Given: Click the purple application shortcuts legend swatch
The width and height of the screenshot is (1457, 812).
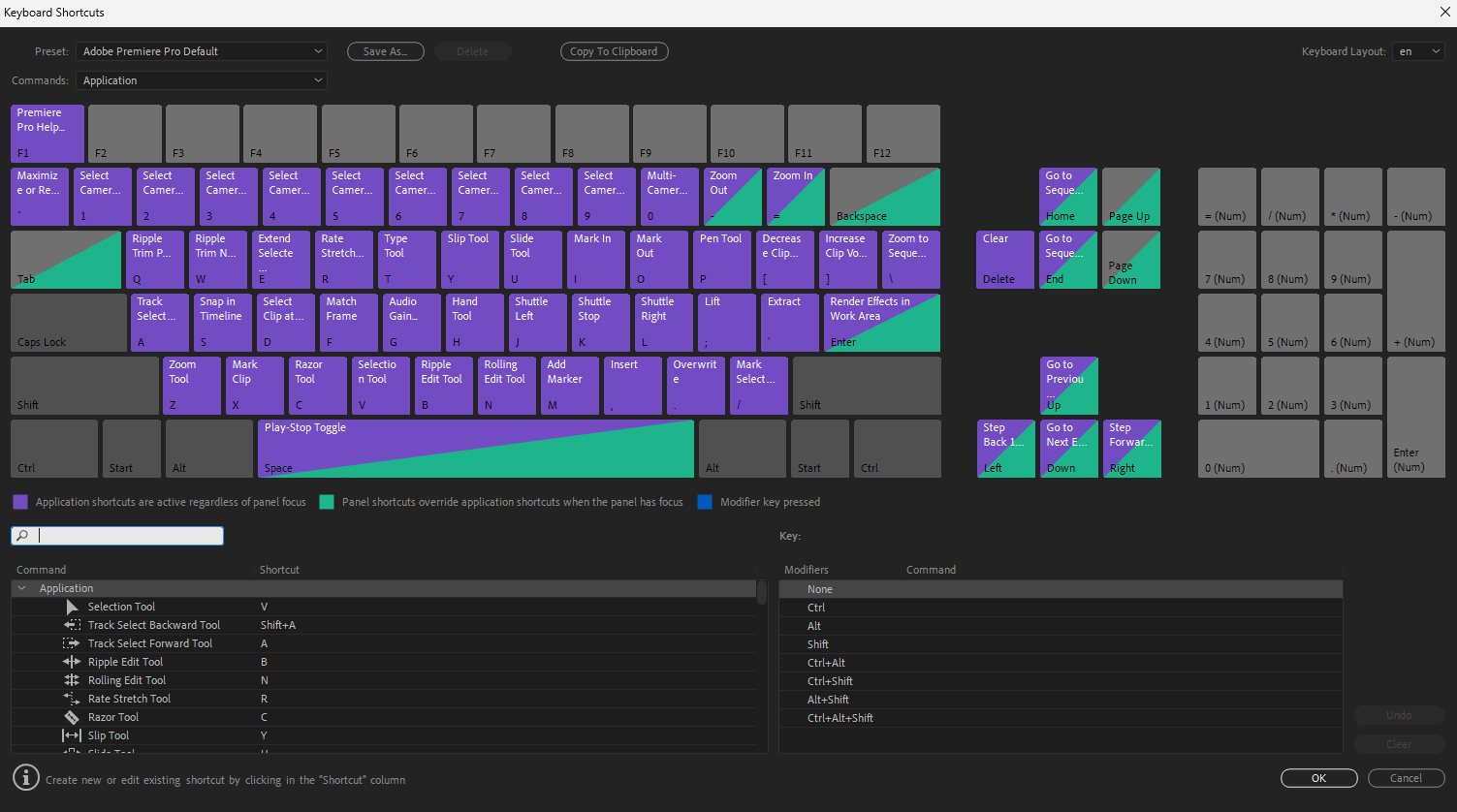Looking at the screenshot, I should tap(20, 502).
